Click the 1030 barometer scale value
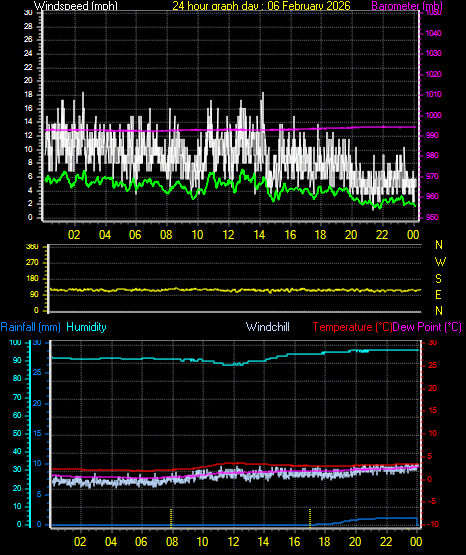The width and height of the screenshot is (466, 555). click(x=433, y=53)
